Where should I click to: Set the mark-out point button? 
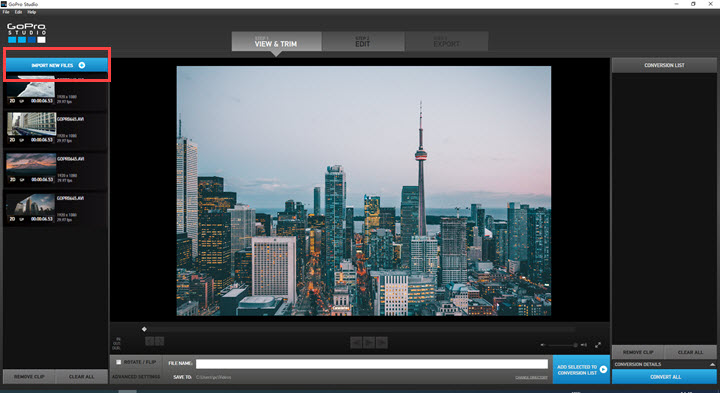pyautogui.click(x=159, y=341)
